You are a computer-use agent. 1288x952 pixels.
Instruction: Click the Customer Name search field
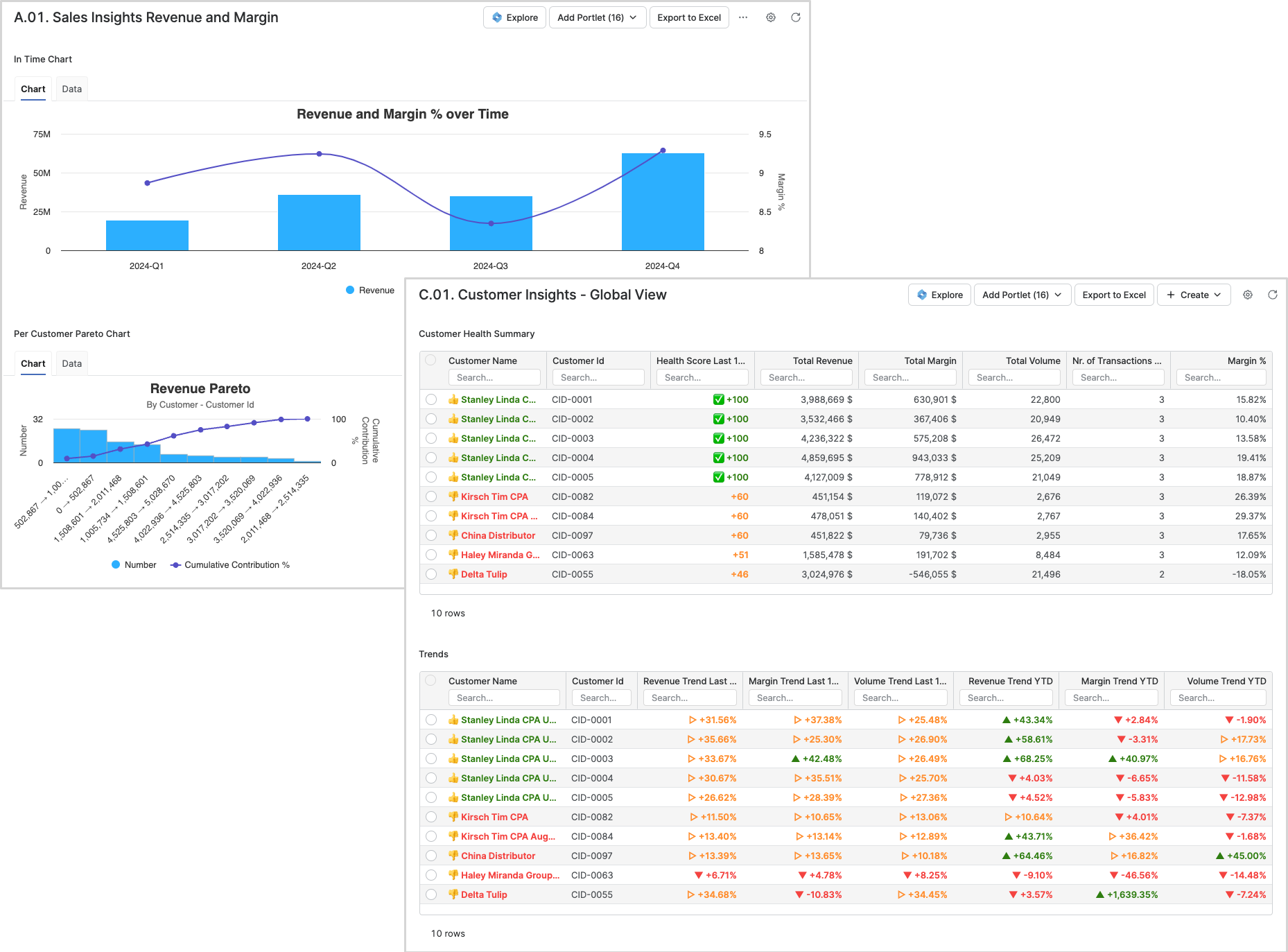pos(494,377)
